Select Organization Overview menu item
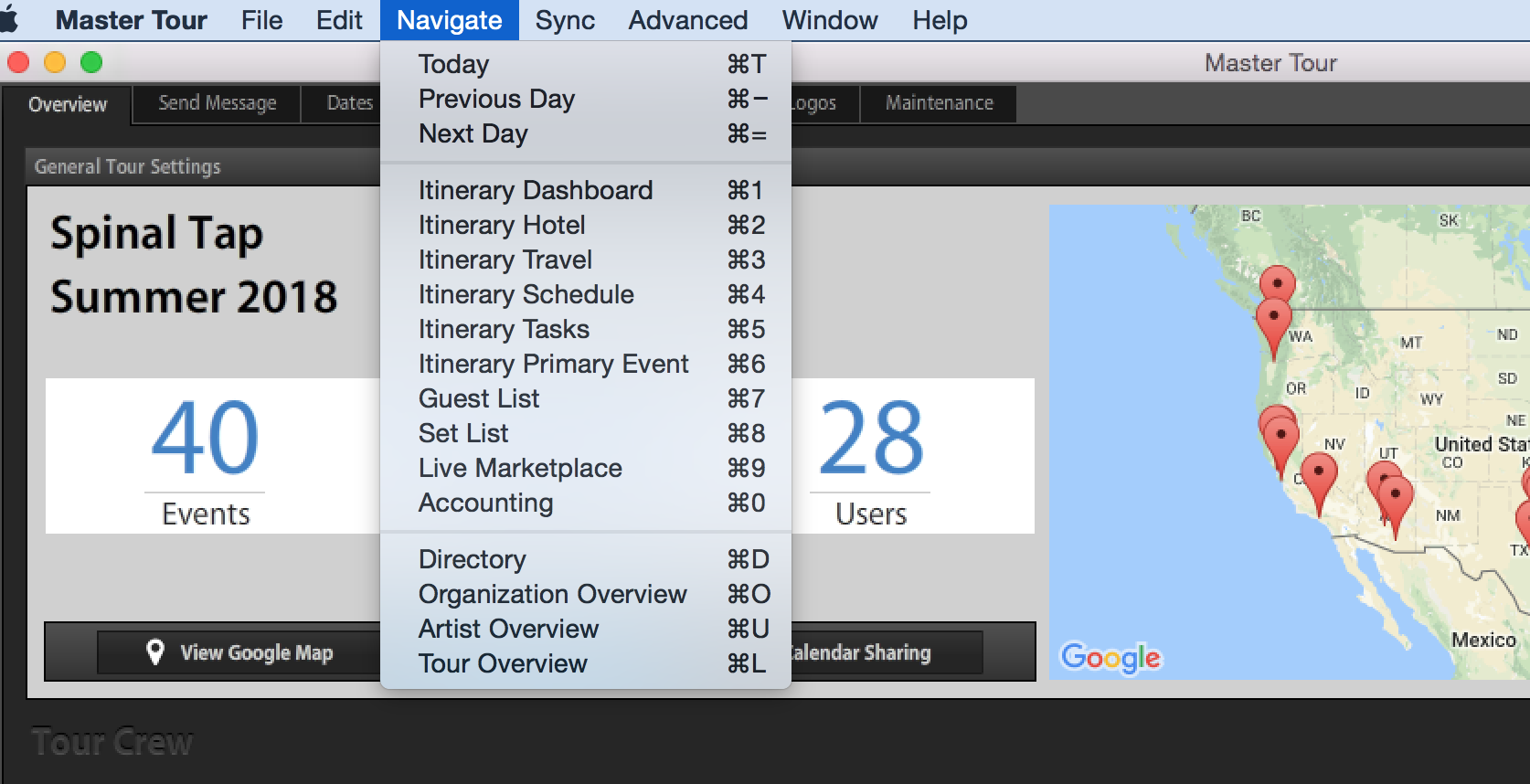Viewport: 1530px width, 784px height. pyautogui.click(x=585, y=594)
